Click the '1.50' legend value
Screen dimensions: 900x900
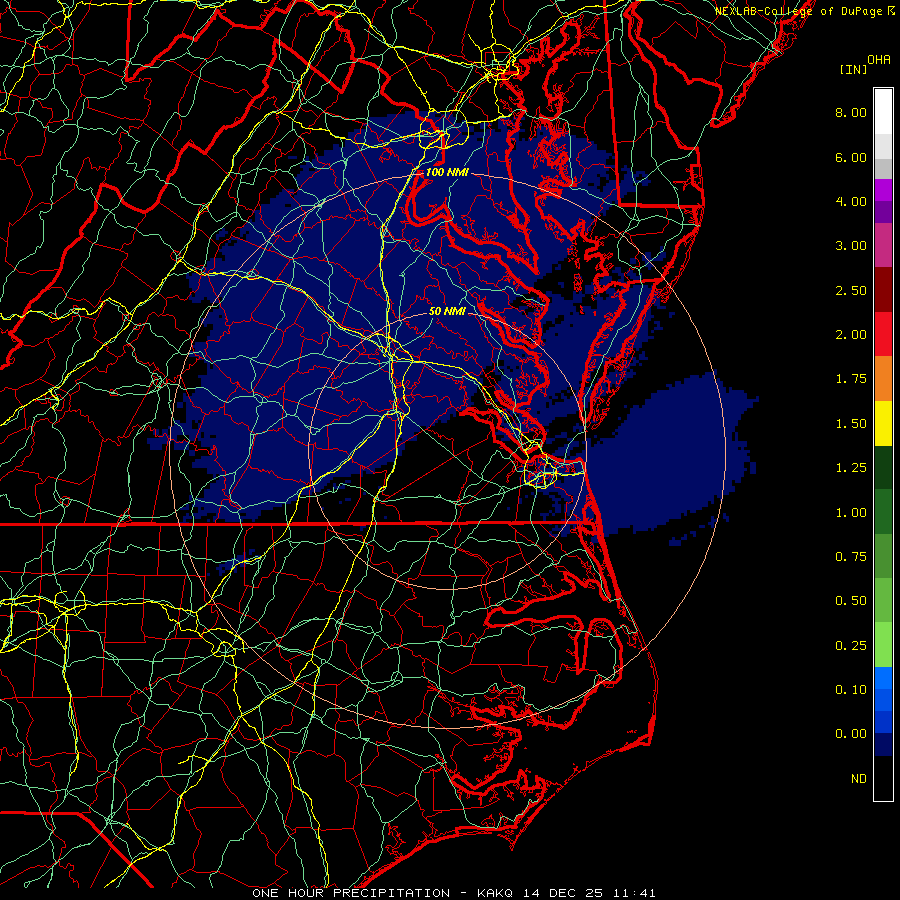click(x=851, y=424)
